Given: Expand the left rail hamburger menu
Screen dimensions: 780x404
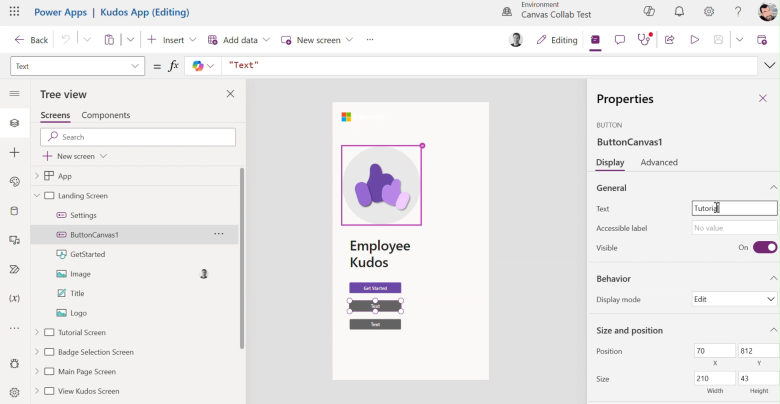Looking at the screenshot, I should tap(14, 94).
